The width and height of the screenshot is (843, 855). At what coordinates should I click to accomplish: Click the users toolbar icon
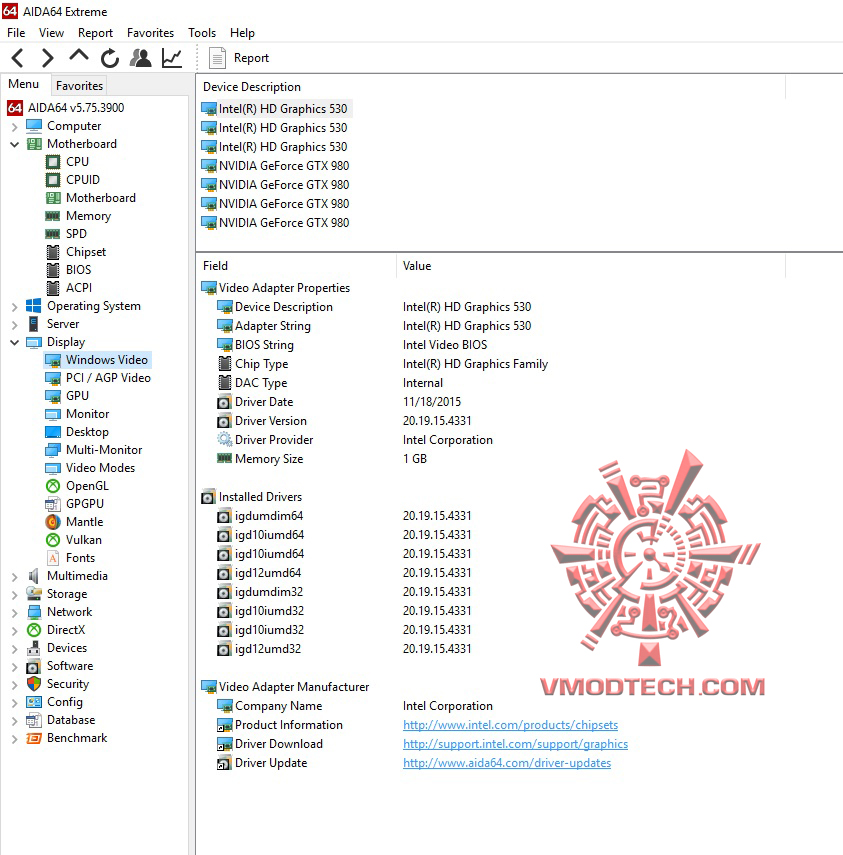pyautogui.click(x=140, y=58)
